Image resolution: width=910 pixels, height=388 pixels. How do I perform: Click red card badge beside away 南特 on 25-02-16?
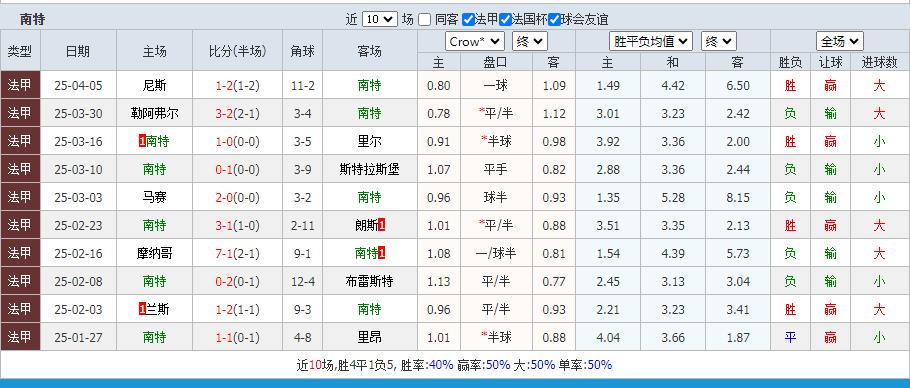382,253
